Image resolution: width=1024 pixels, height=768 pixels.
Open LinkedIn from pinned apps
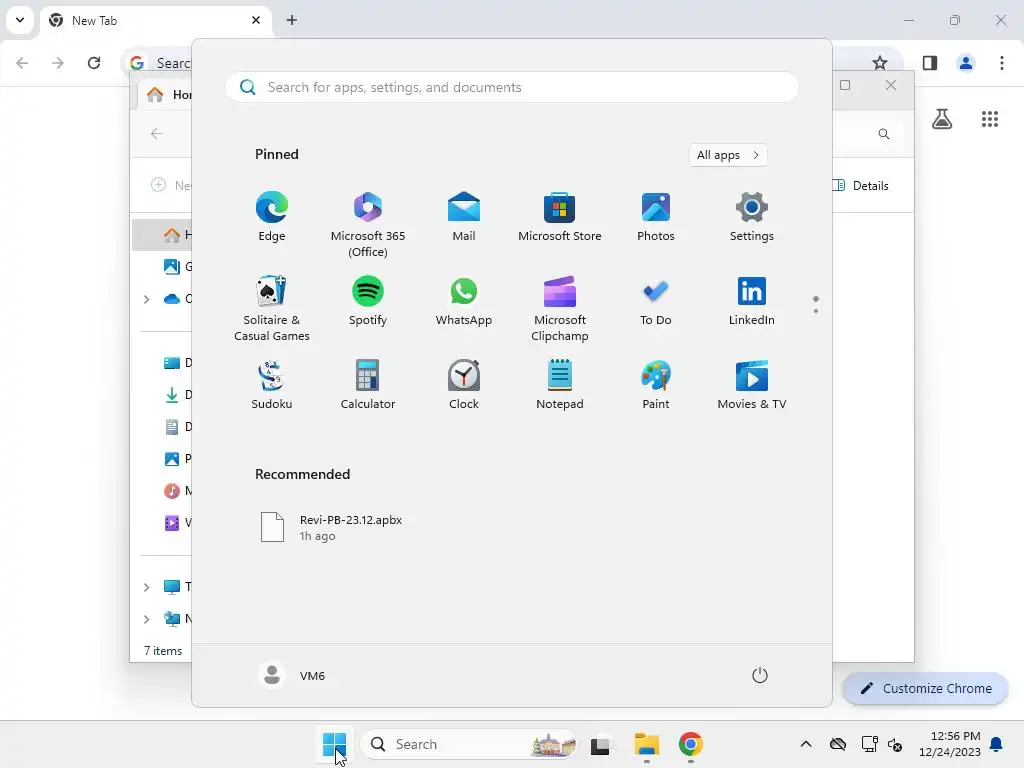752,301
